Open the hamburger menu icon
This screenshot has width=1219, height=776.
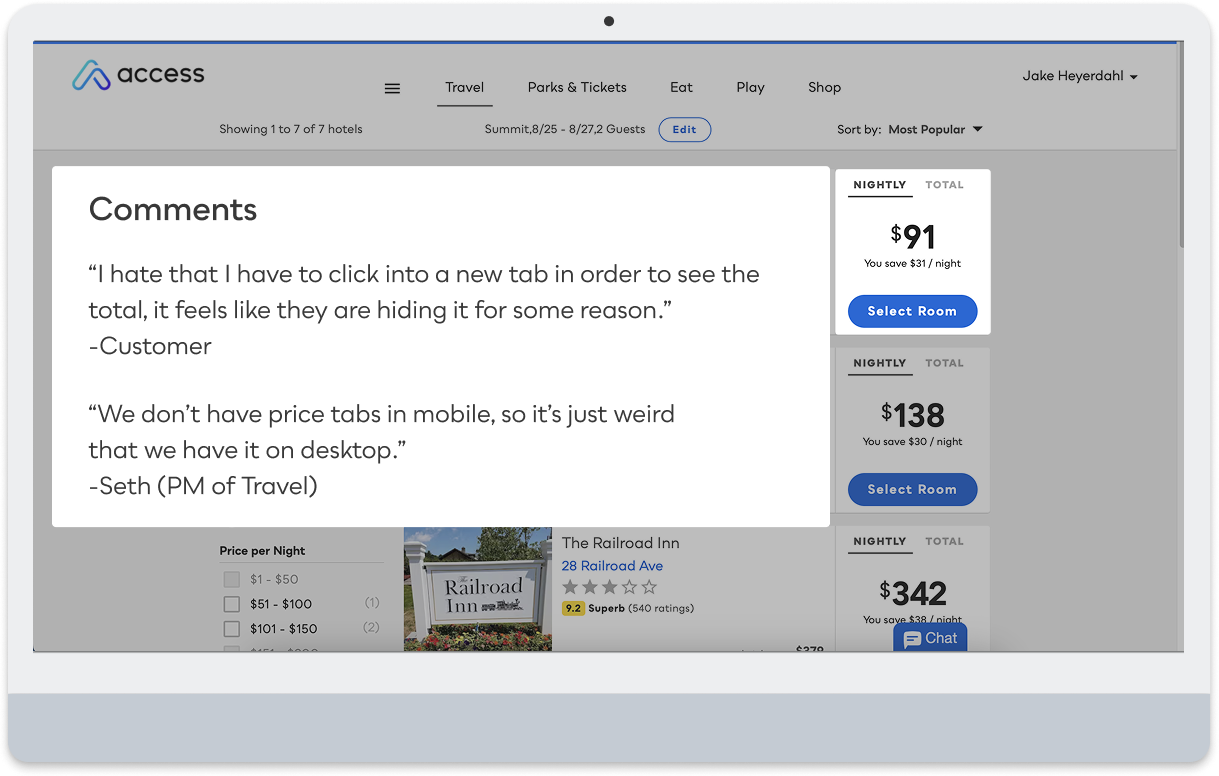[392, 88]
